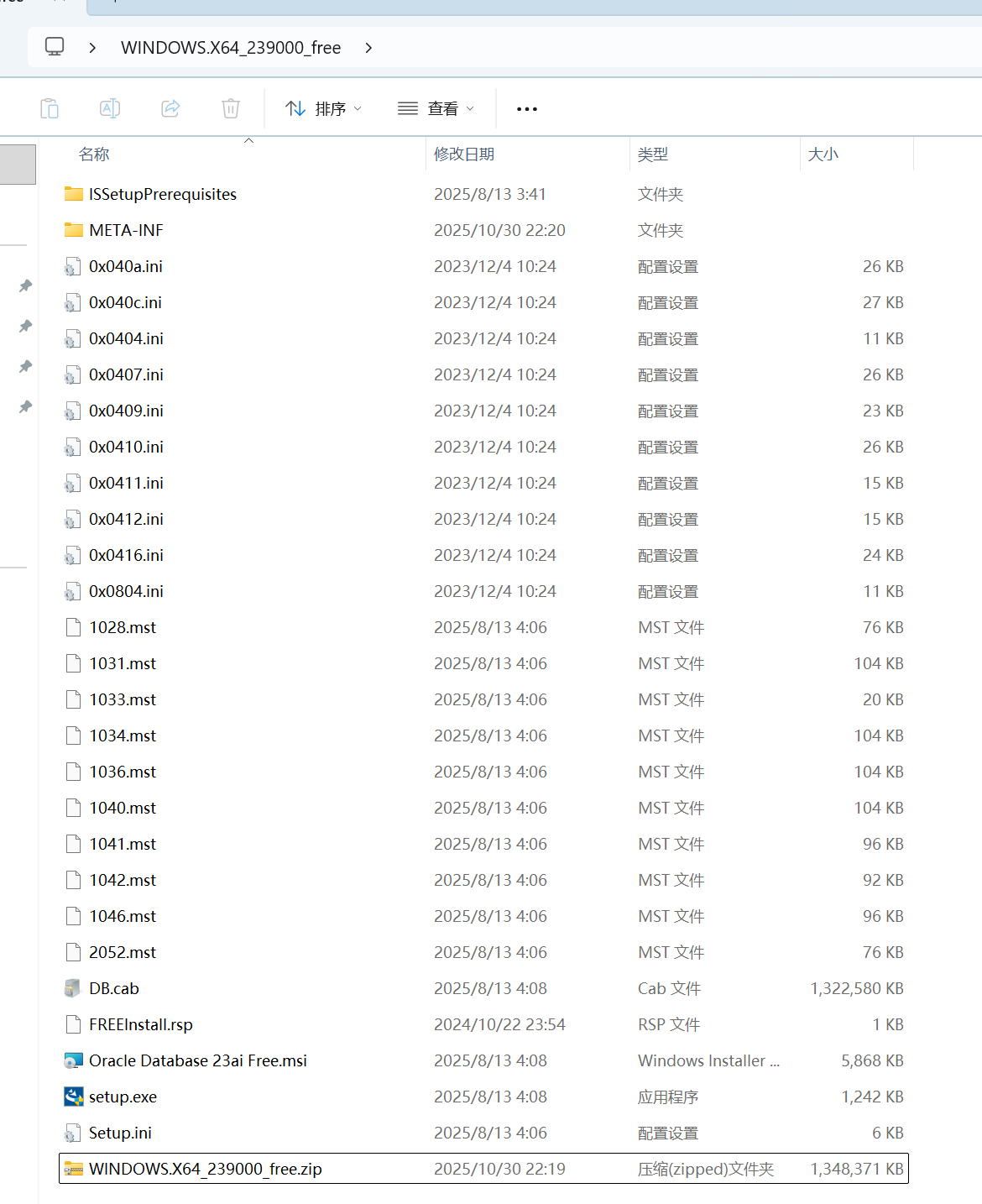982x1204 pixels.
Task: Click the 1,348,371 KB size value
Action: [x=857, y=1169]
